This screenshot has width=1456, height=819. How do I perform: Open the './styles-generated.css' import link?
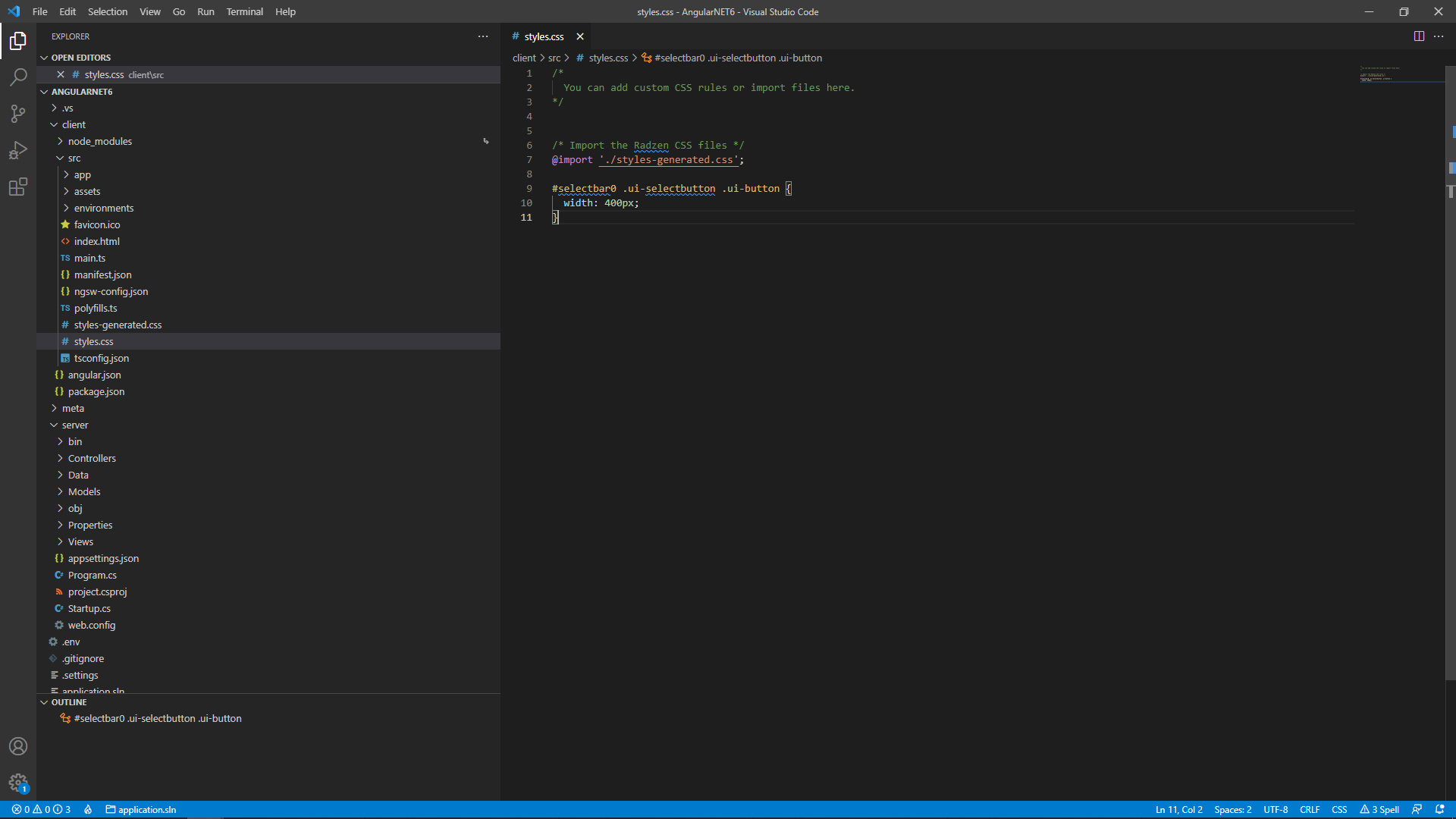coord(669,160)
